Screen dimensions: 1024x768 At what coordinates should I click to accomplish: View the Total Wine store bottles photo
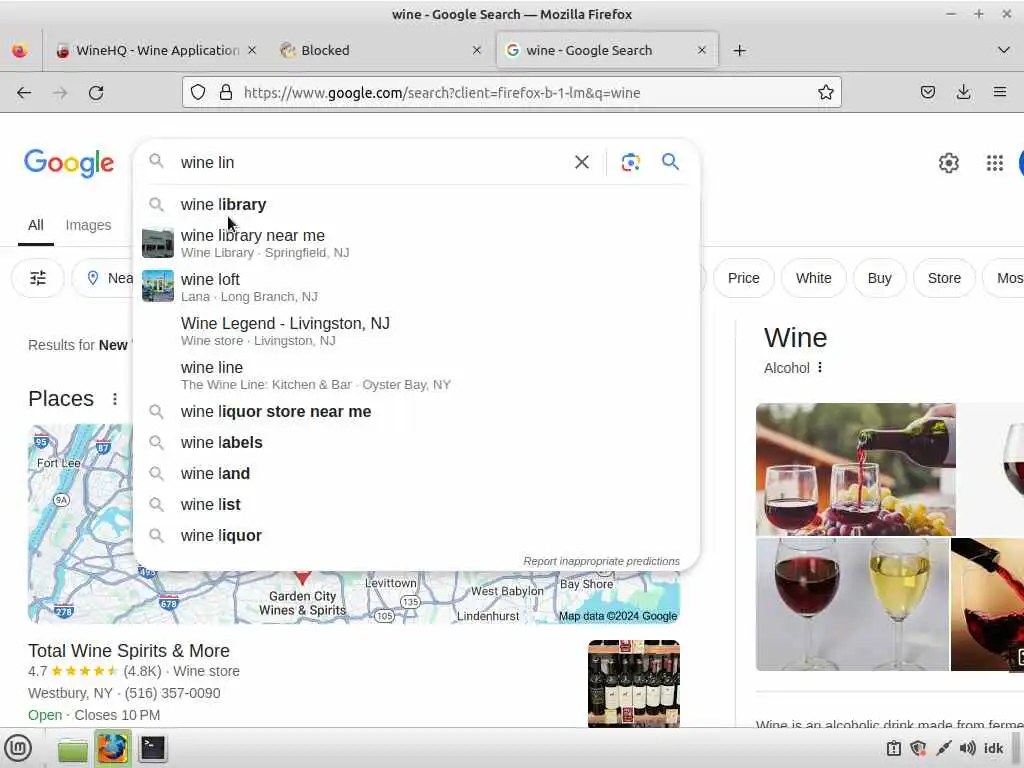point(633,683)
